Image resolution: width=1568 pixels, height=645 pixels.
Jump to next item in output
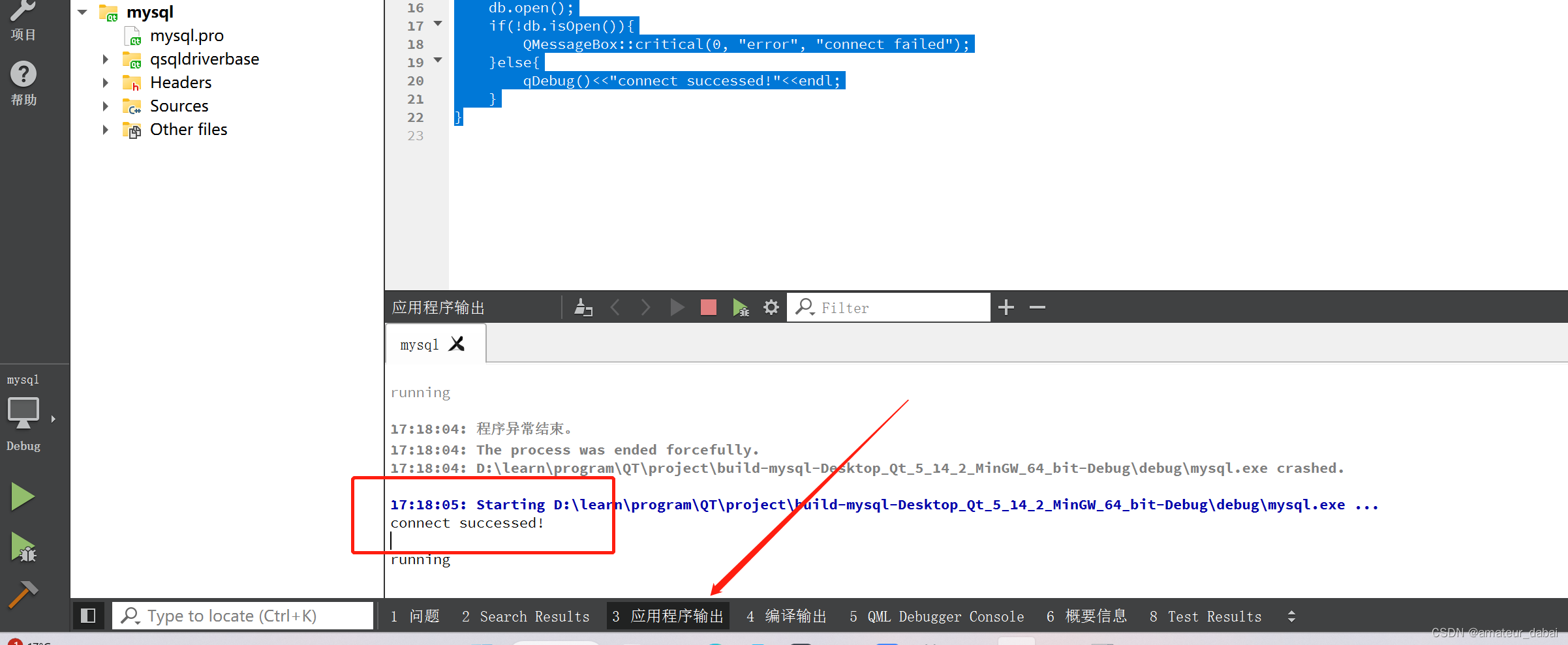coord(645,307)
